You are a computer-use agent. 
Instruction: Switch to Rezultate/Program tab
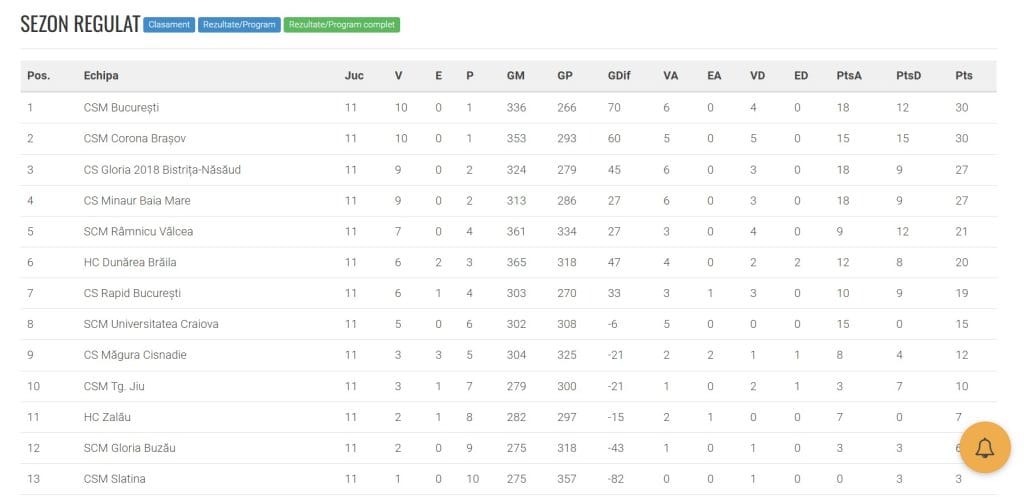[x=240, y=25]
